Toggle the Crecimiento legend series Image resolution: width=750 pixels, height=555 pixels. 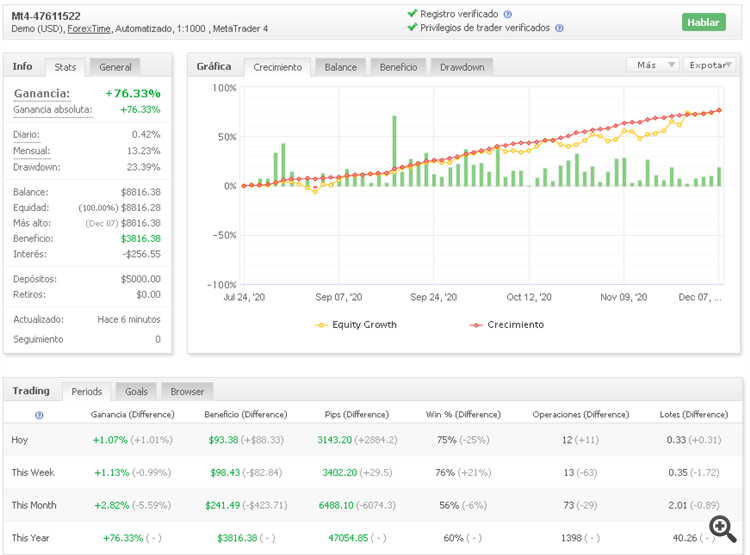[x=507, y=325]
